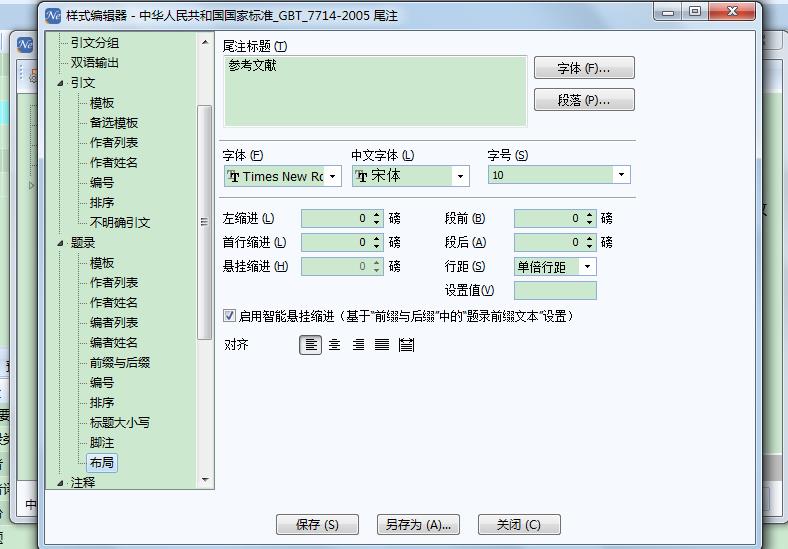Select 编者列表 in the tree
Viewport: 788px width, 549px height.
[x=114, y=323]
